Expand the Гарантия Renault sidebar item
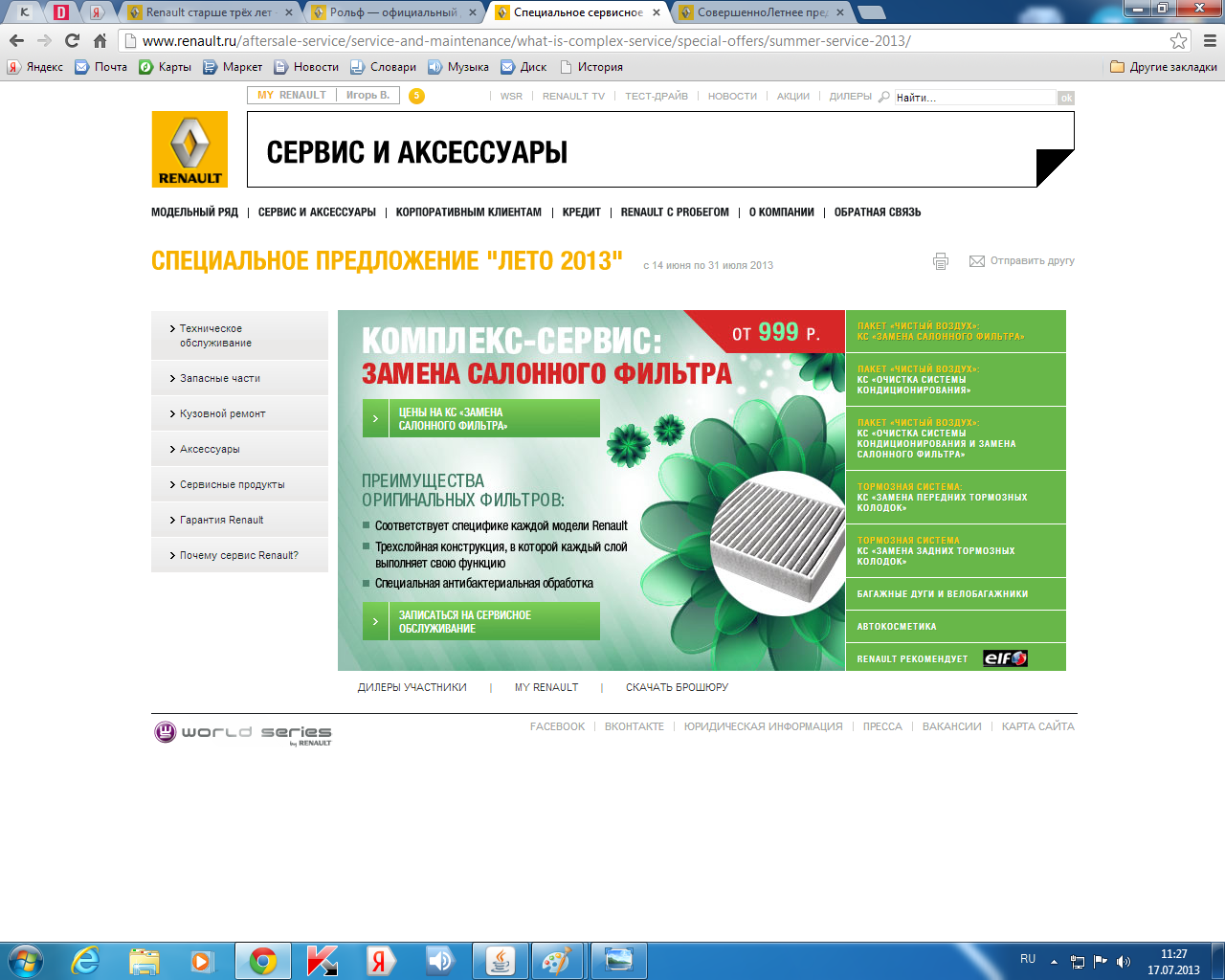 (x=239, y=520)
